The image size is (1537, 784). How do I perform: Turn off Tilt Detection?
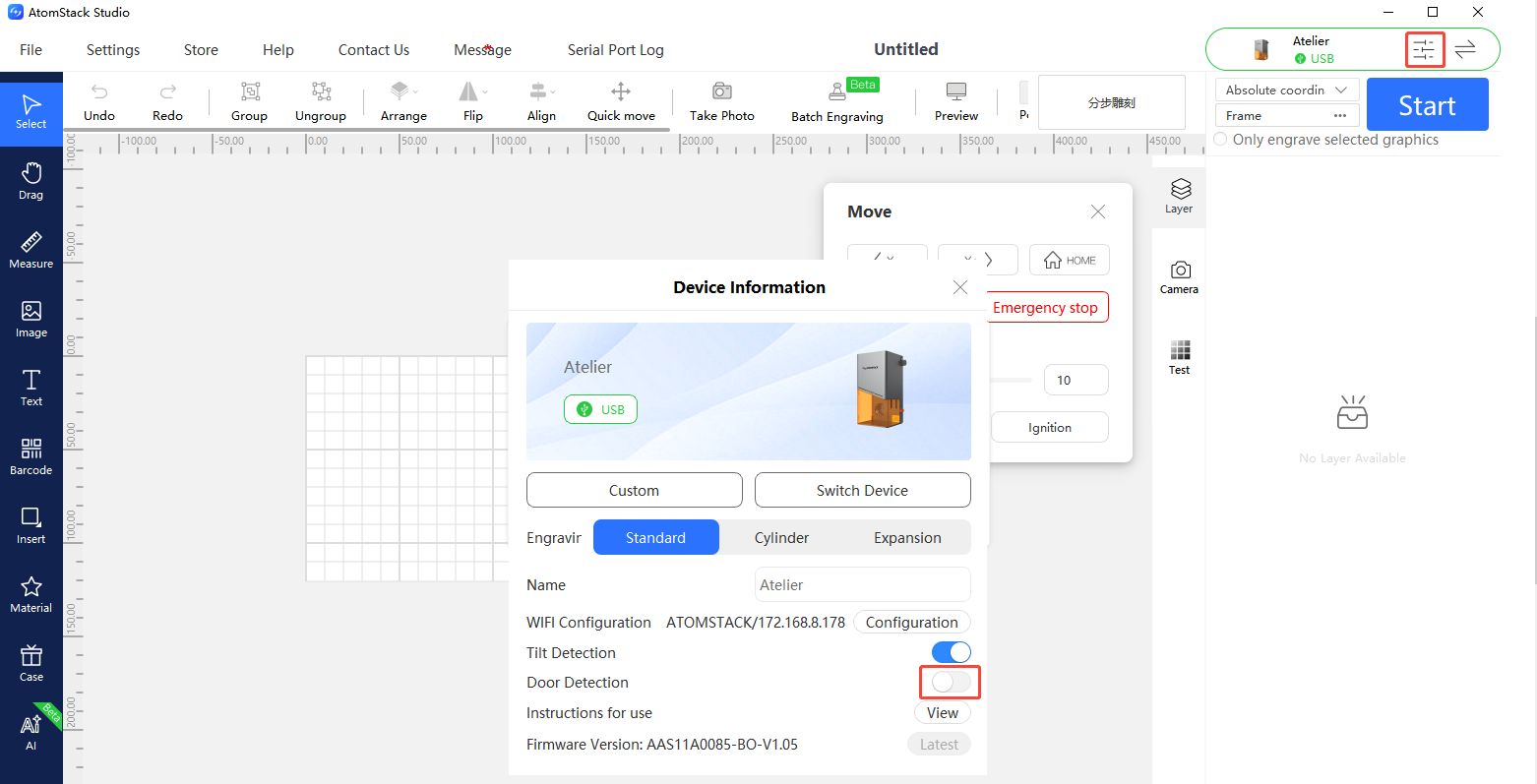click(951, 652)
